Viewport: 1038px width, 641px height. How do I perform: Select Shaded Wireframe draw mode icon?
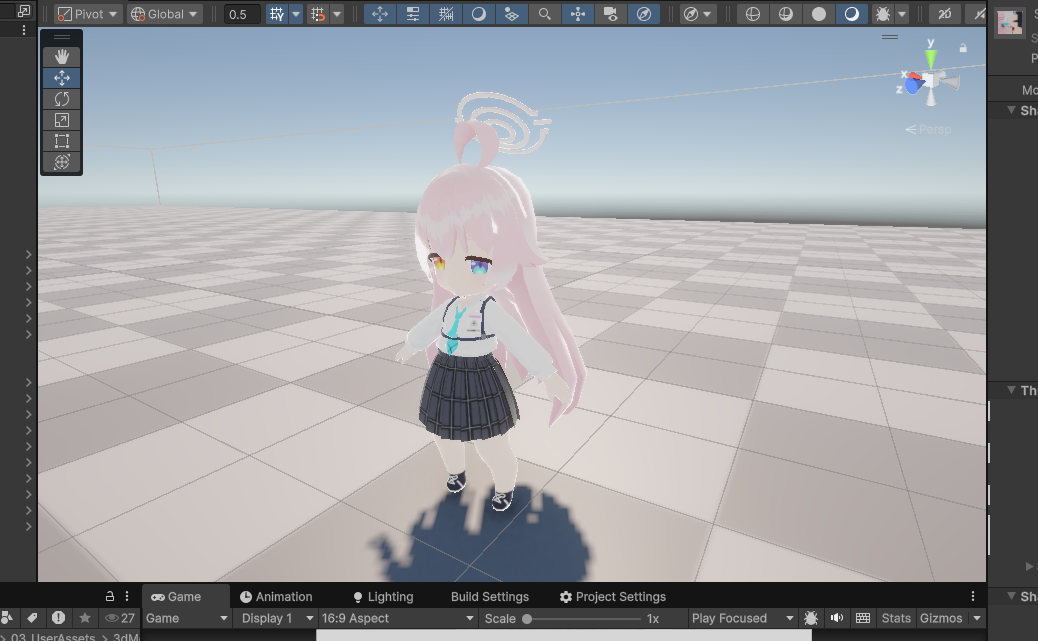pyautogui.click(x=786, y=14)
